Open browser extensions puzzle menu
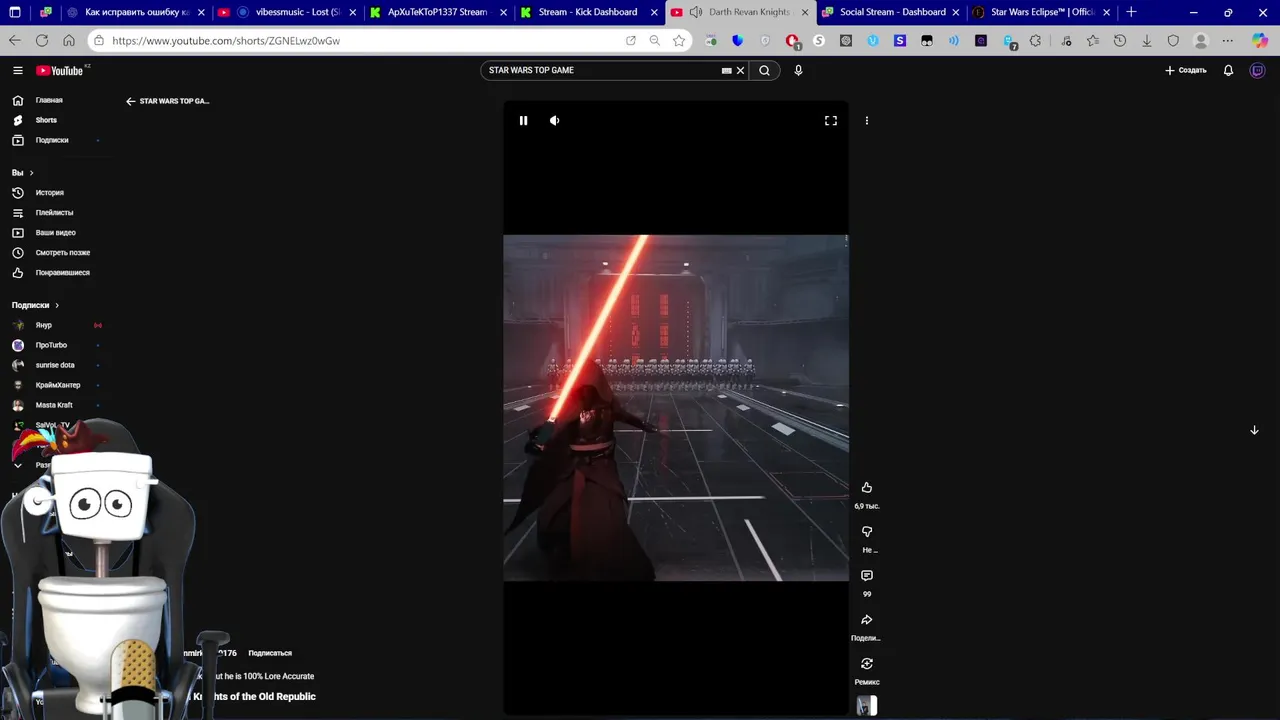 click(x=1035, y=41)
